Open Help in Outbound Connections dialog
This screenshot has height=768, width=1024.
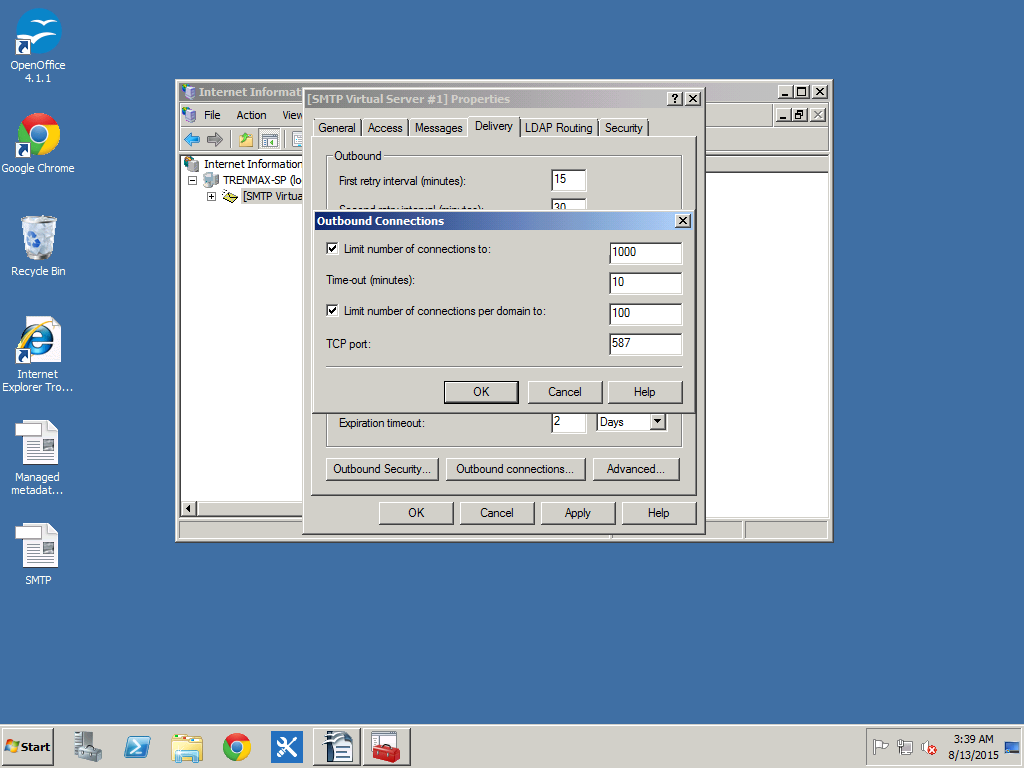[x=645, y=392]
